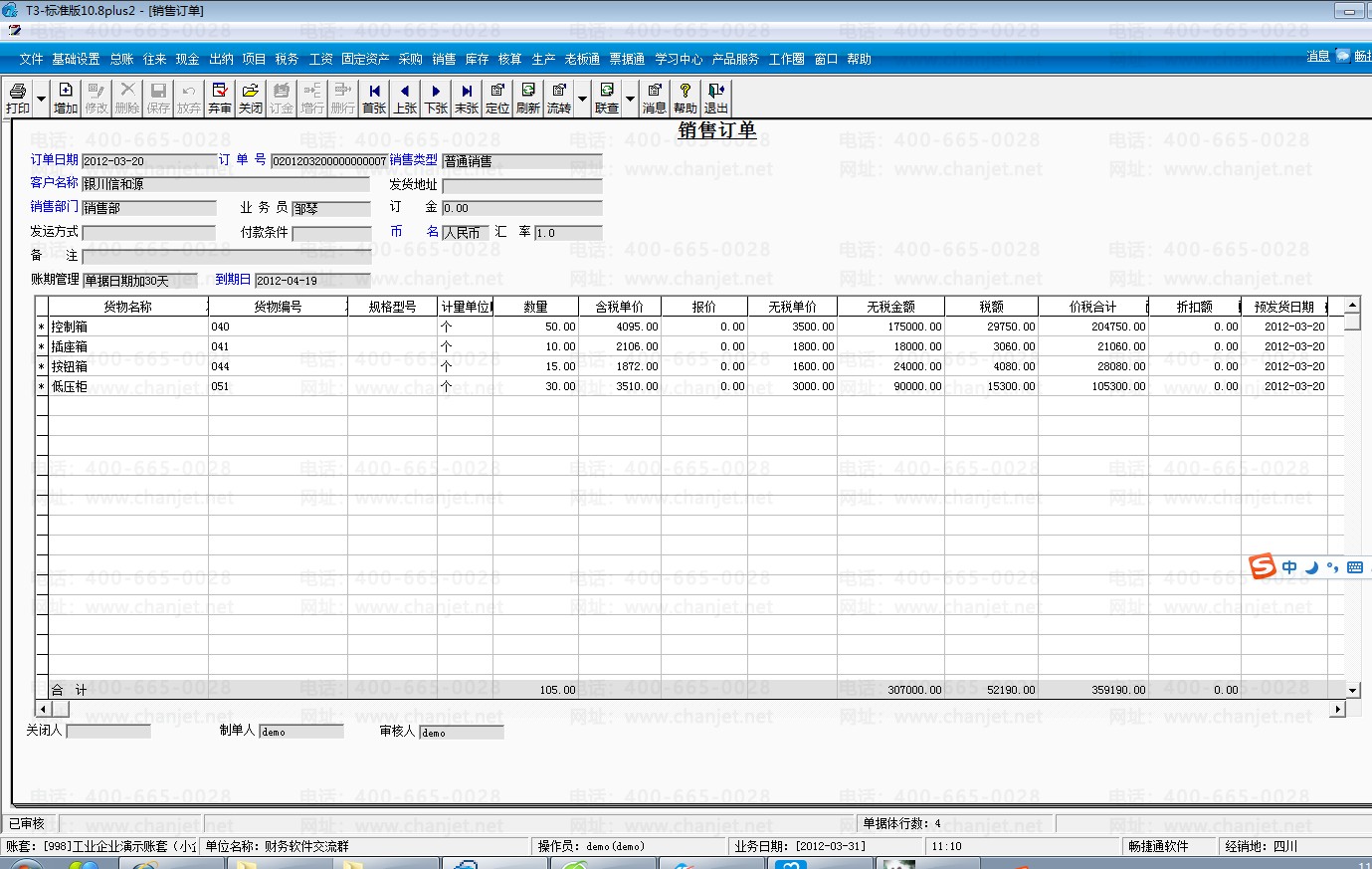Click the 订单日期 field
Screen dimensions: 1372x869
(147, 160)
